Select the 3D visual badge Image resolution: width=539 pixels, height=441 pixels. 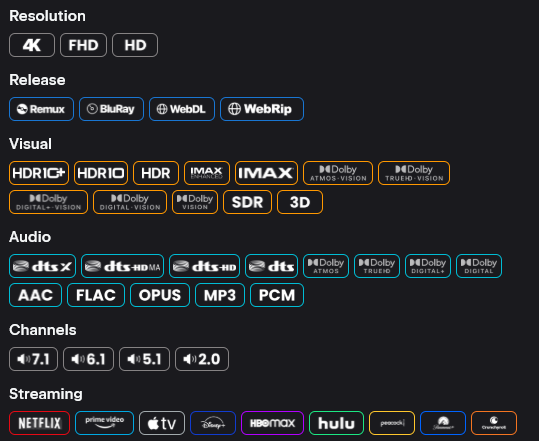click(x=300, y=202)
